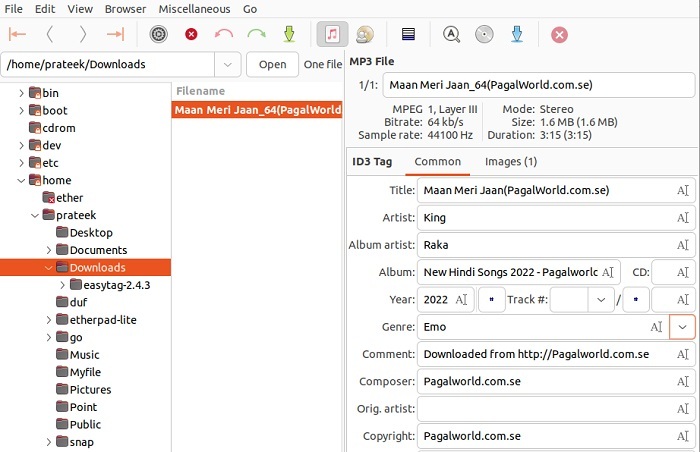Expand the Documents folder

coord(49,250)
